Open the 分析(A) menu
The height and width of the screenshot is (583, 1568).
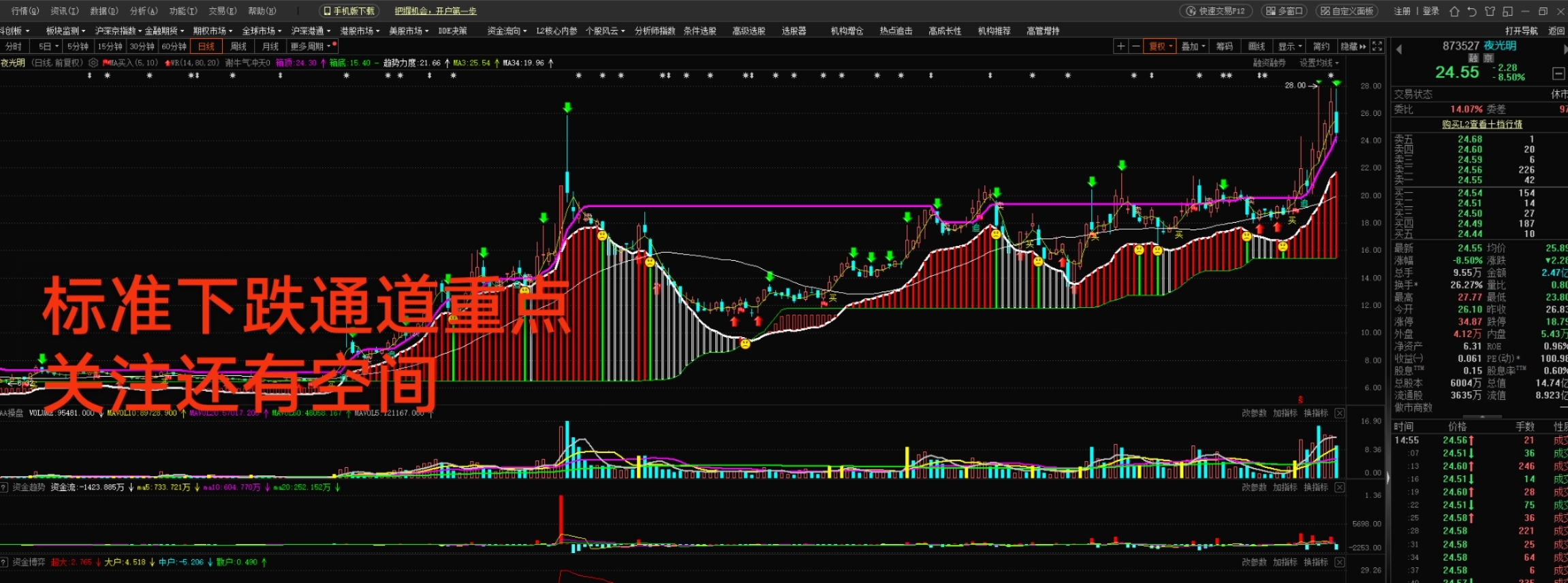144,11
